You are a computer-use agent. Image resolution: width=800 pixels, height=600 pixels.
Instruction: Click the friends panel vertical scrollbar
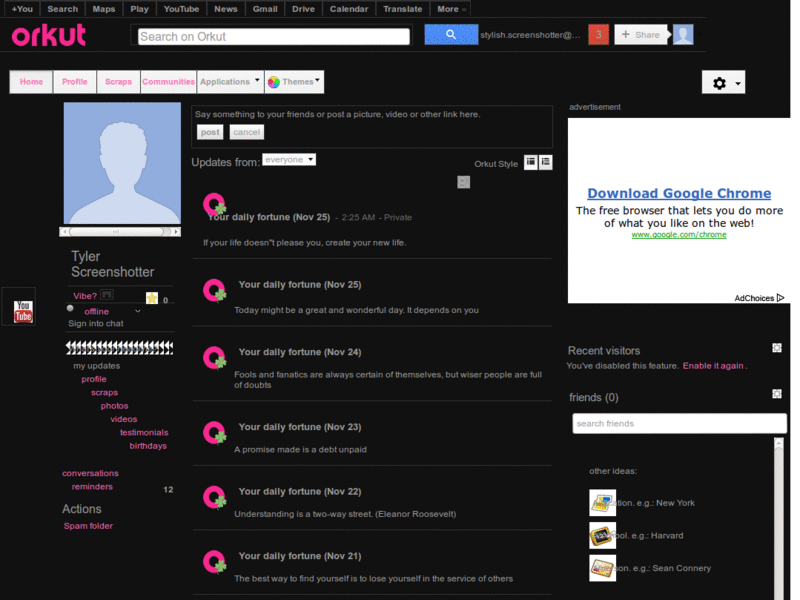tap(779, 518)
